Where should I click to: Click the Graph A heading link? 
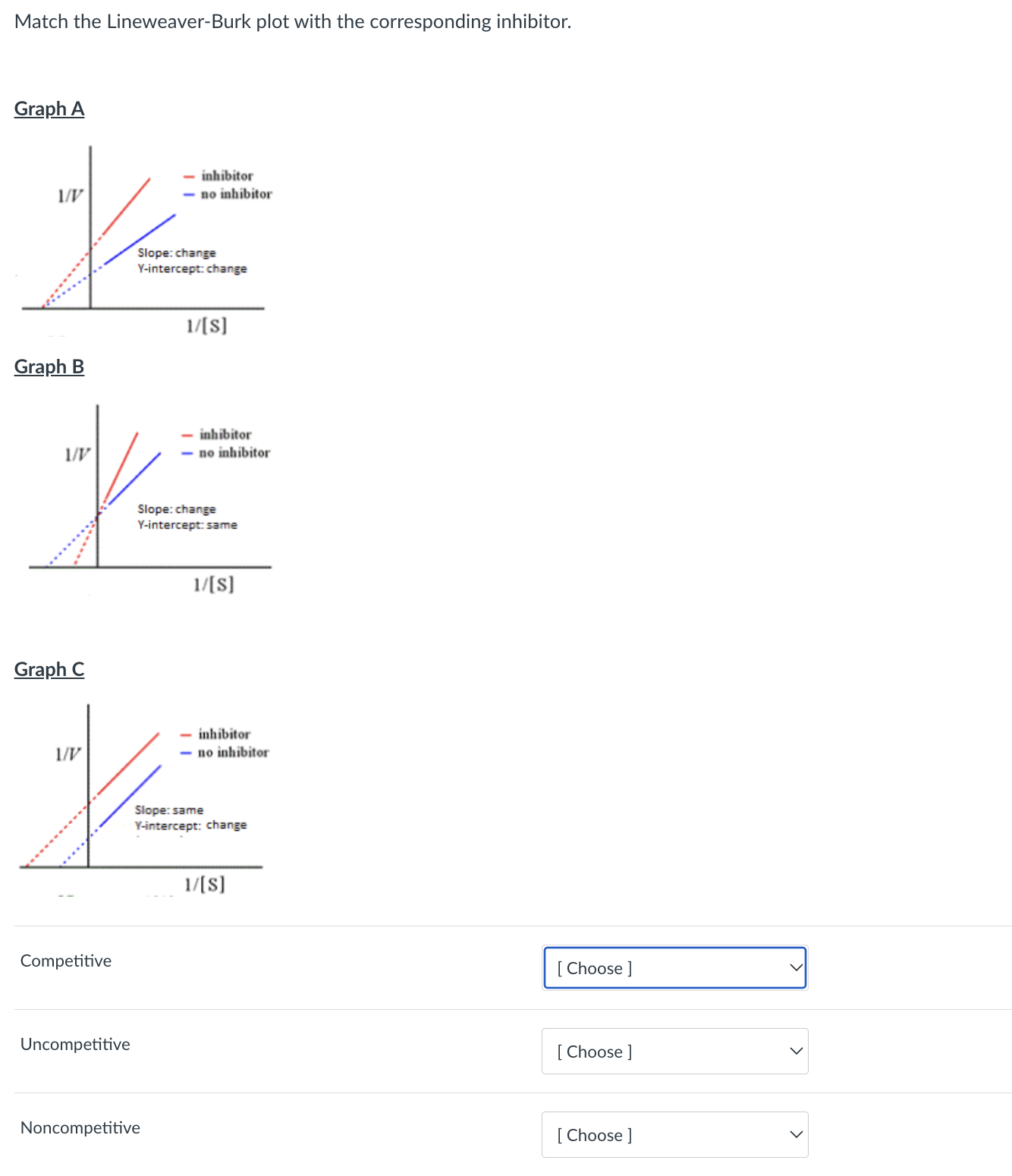coord(49,108)
